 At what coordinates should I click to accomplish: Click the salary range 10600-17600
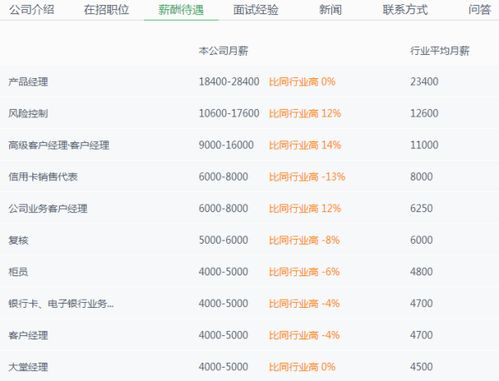pyautogui.click(x=229, y=113)
